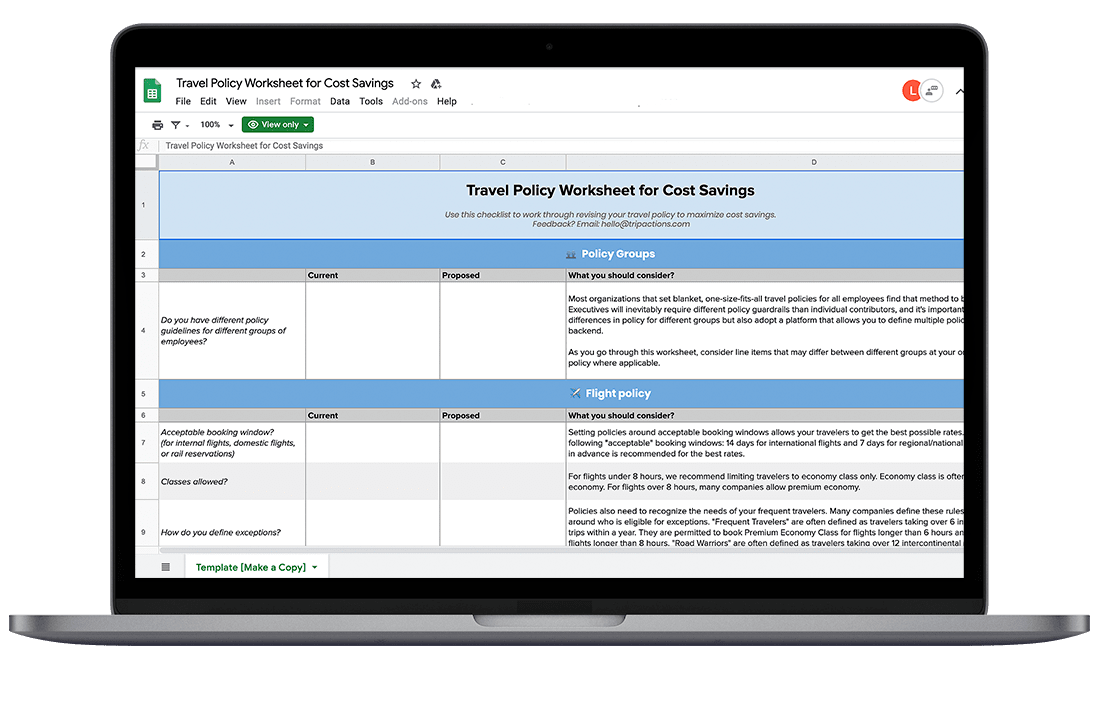Click the formula bar content field
Viewport: 1100px width, 722px height.
click(561, 146)
